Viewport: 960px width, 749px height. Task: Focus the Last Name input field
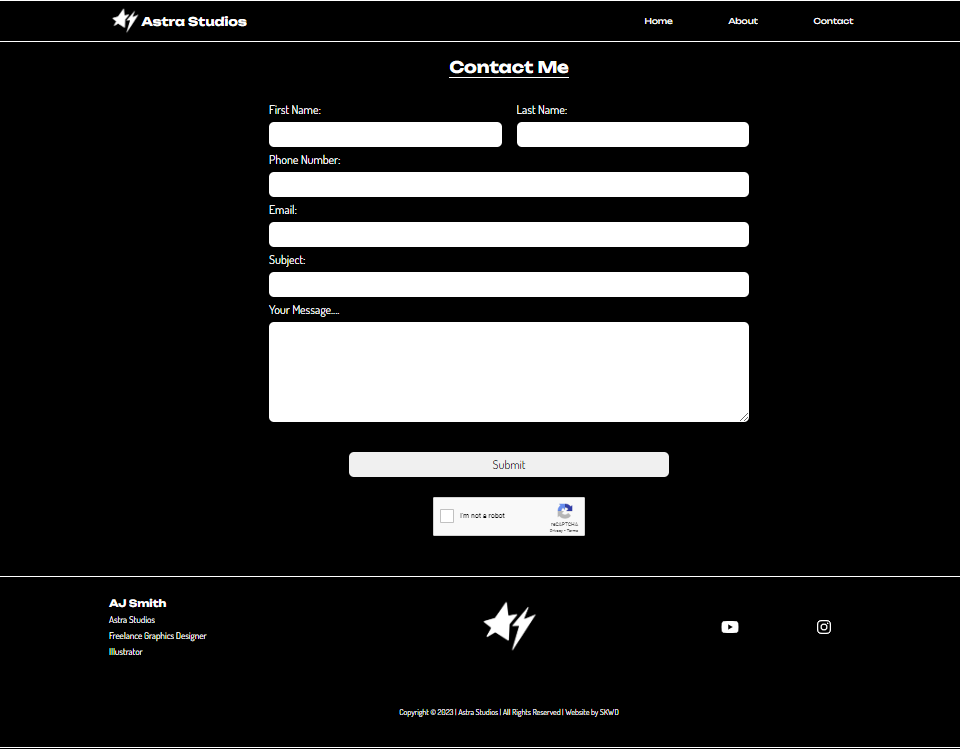[632, 134]
